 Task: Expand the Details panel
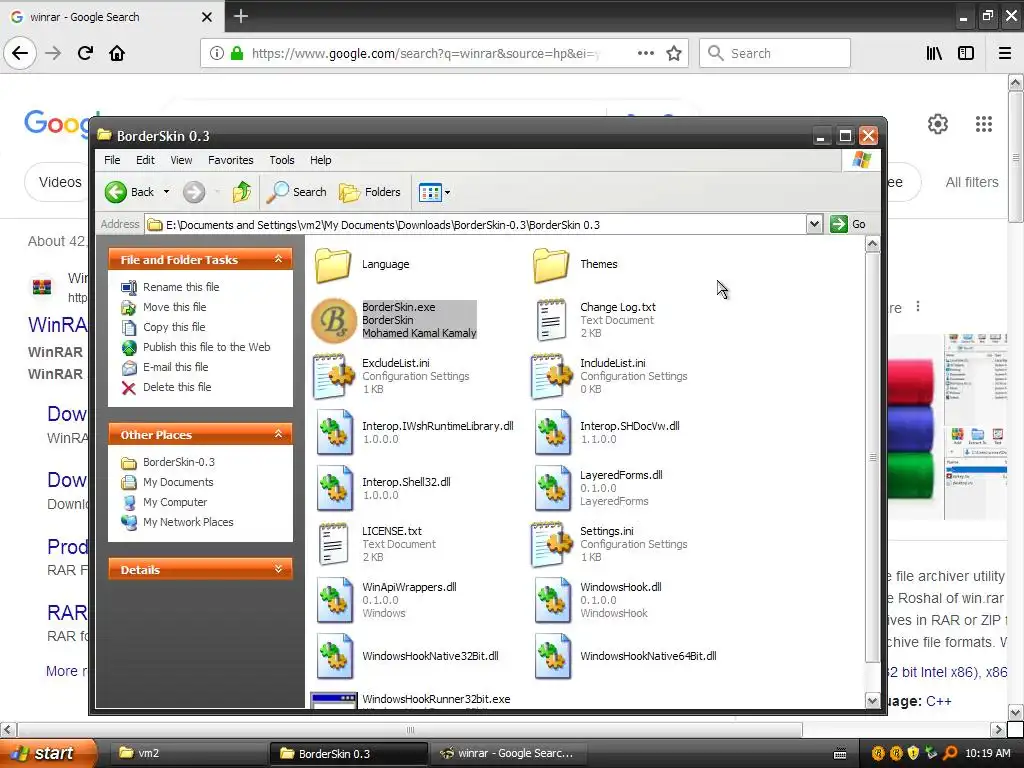point(279,569)
